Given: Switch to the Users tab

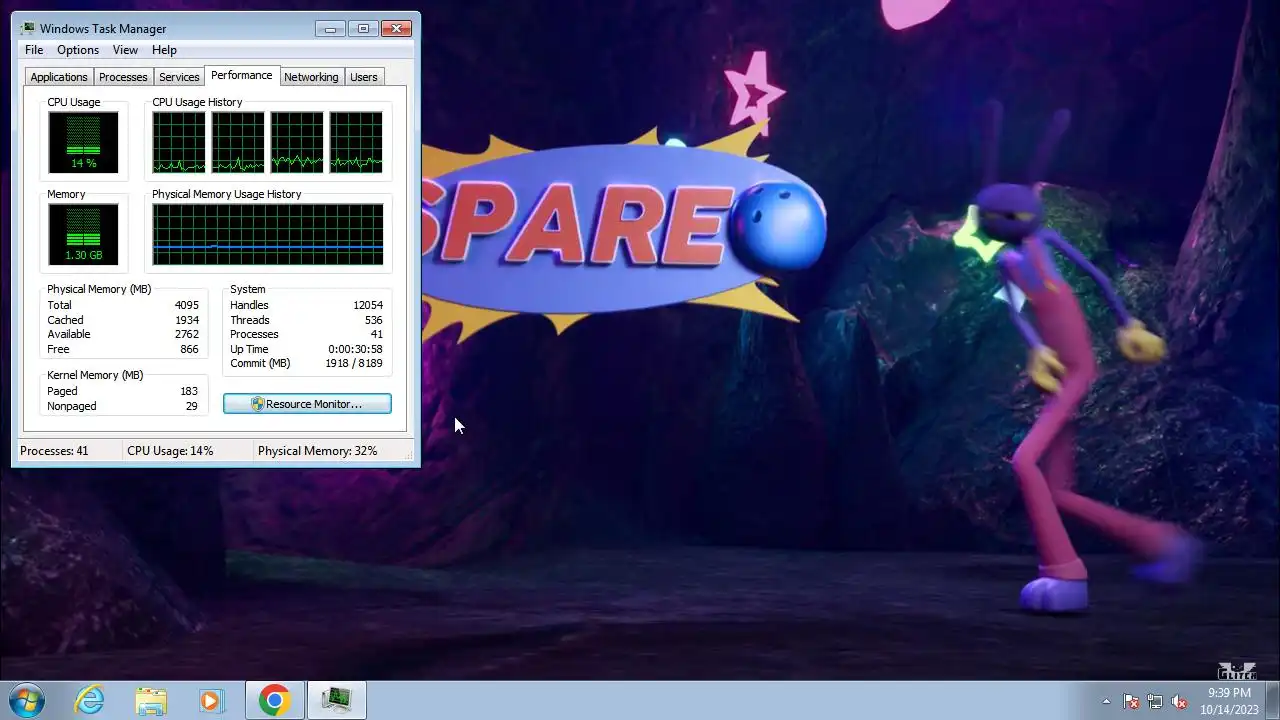Looking at the screenshot, I should (364, 77).
